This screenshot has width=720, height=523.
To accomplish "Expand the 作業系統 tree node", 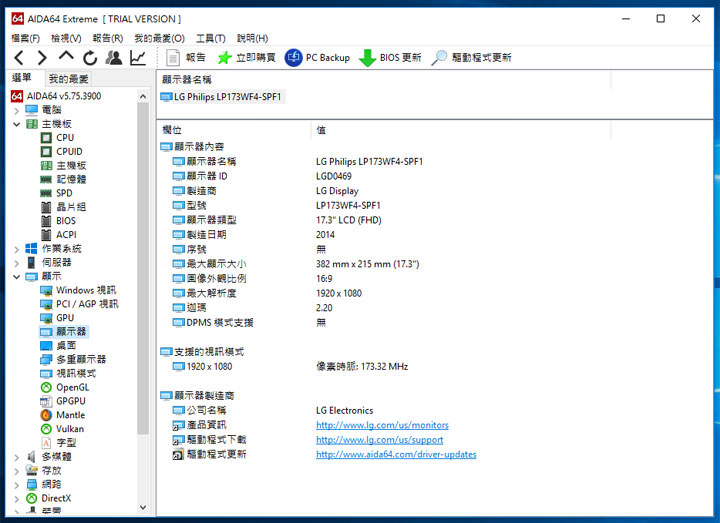I will [17, 248].
